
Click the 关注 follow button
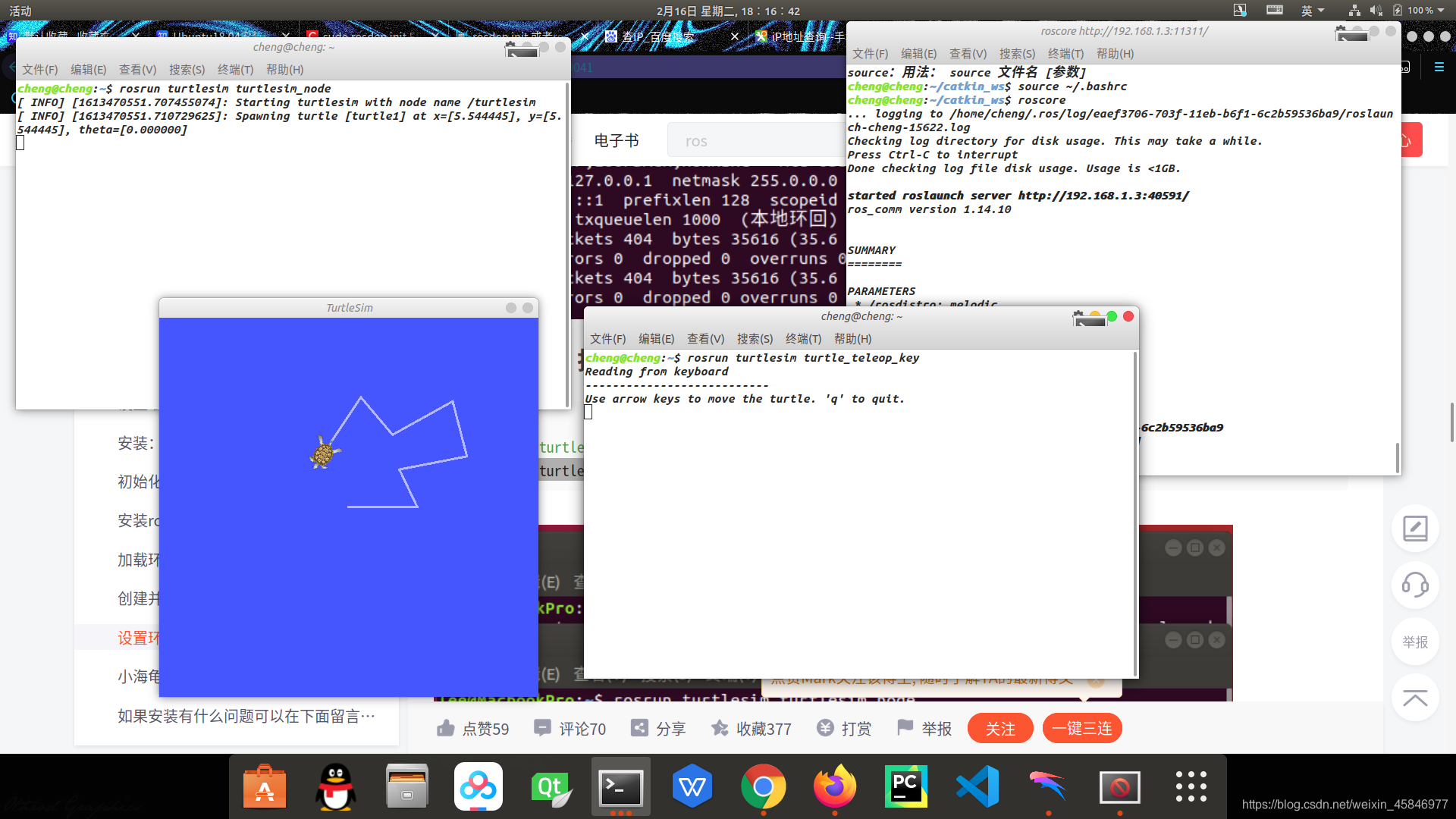click(999, 729)
